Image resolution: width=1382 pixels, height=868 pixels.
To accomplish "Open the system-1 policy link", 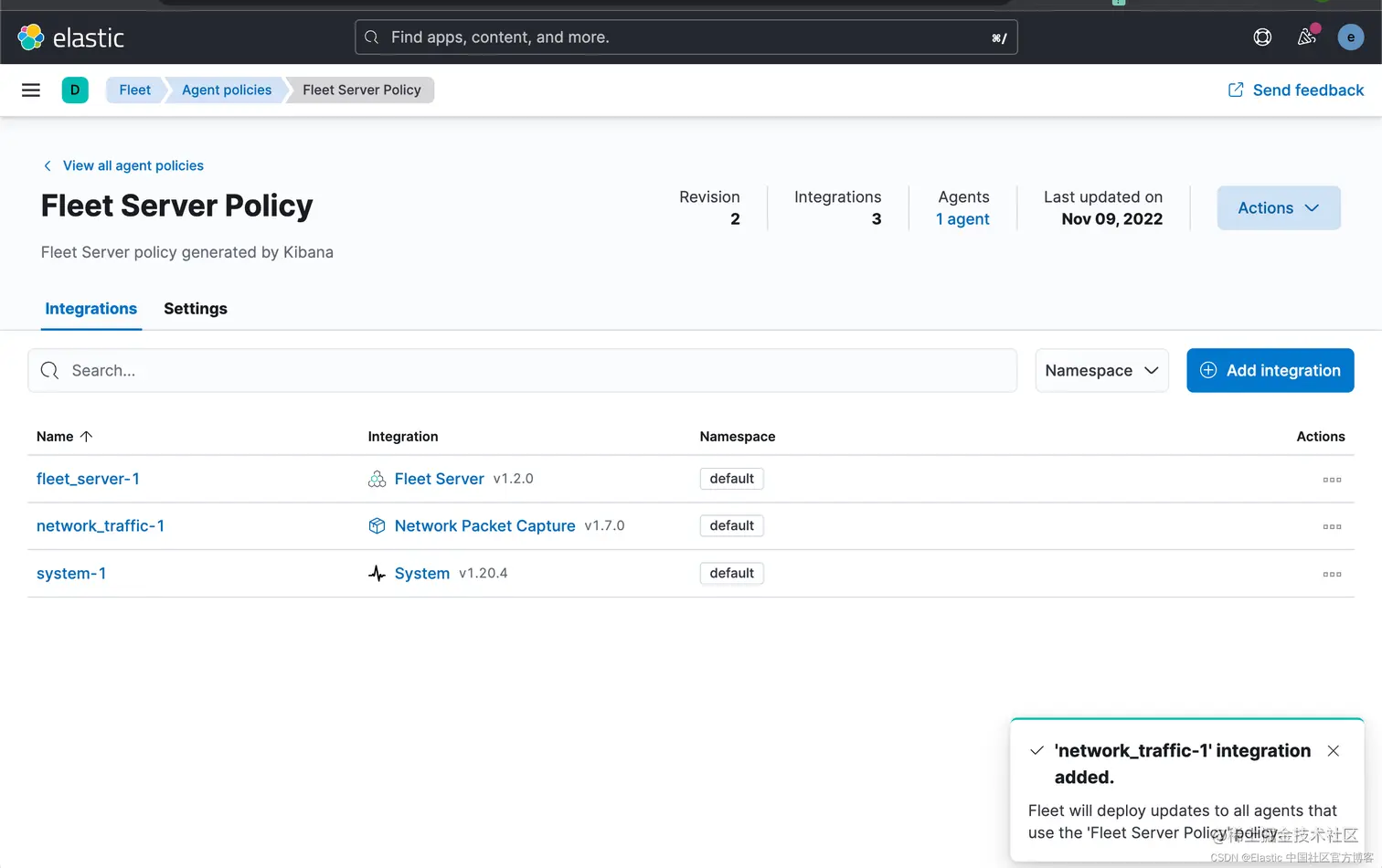I will [x=71, y=574].
